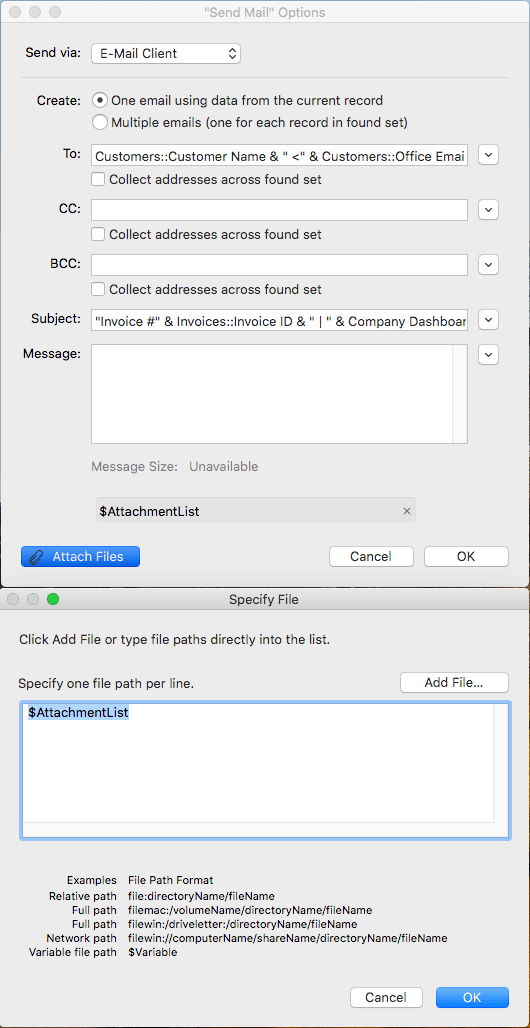The width and height of the screenshot is (530, 1028).
Task: Click the CC address input field
Action: point(279,210)
